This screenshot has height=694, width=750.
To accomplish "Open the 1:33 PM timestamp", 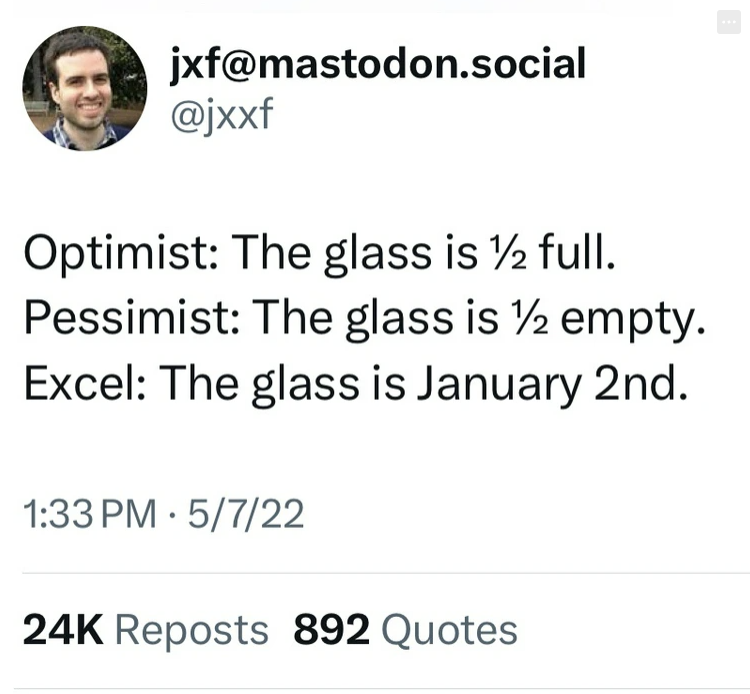I will tap(90, 514).
